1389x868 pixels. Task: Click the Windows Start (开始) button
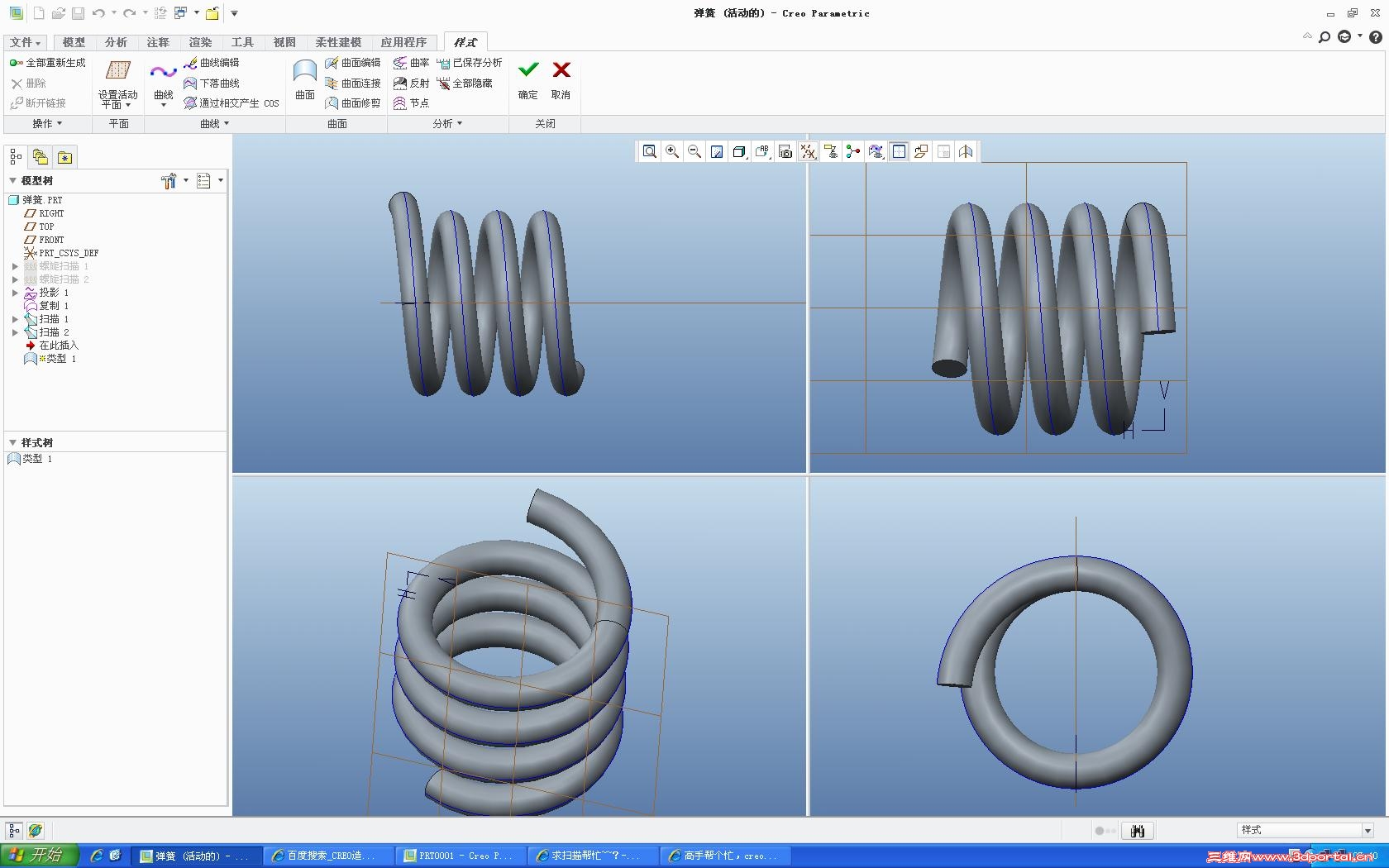[39, 856]
